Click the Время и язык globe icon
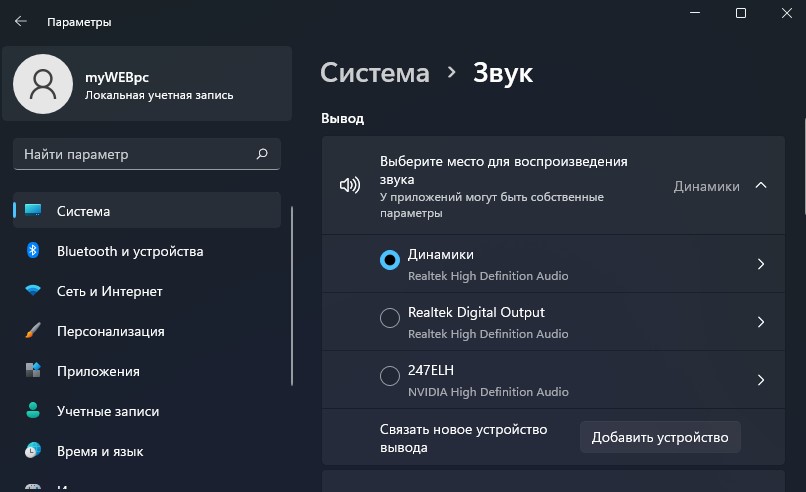806x492 pixels. 33,450
